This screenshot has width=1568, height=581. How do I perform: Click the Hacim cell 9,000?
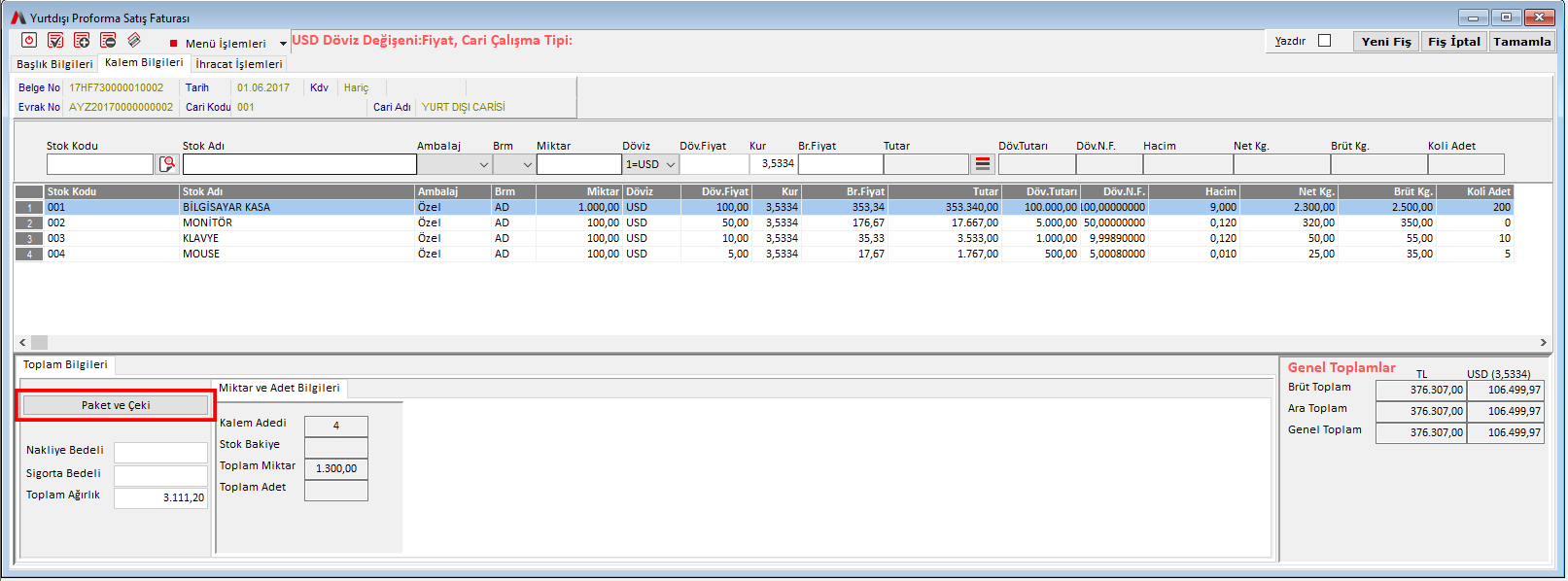(x=1194, y=207)
